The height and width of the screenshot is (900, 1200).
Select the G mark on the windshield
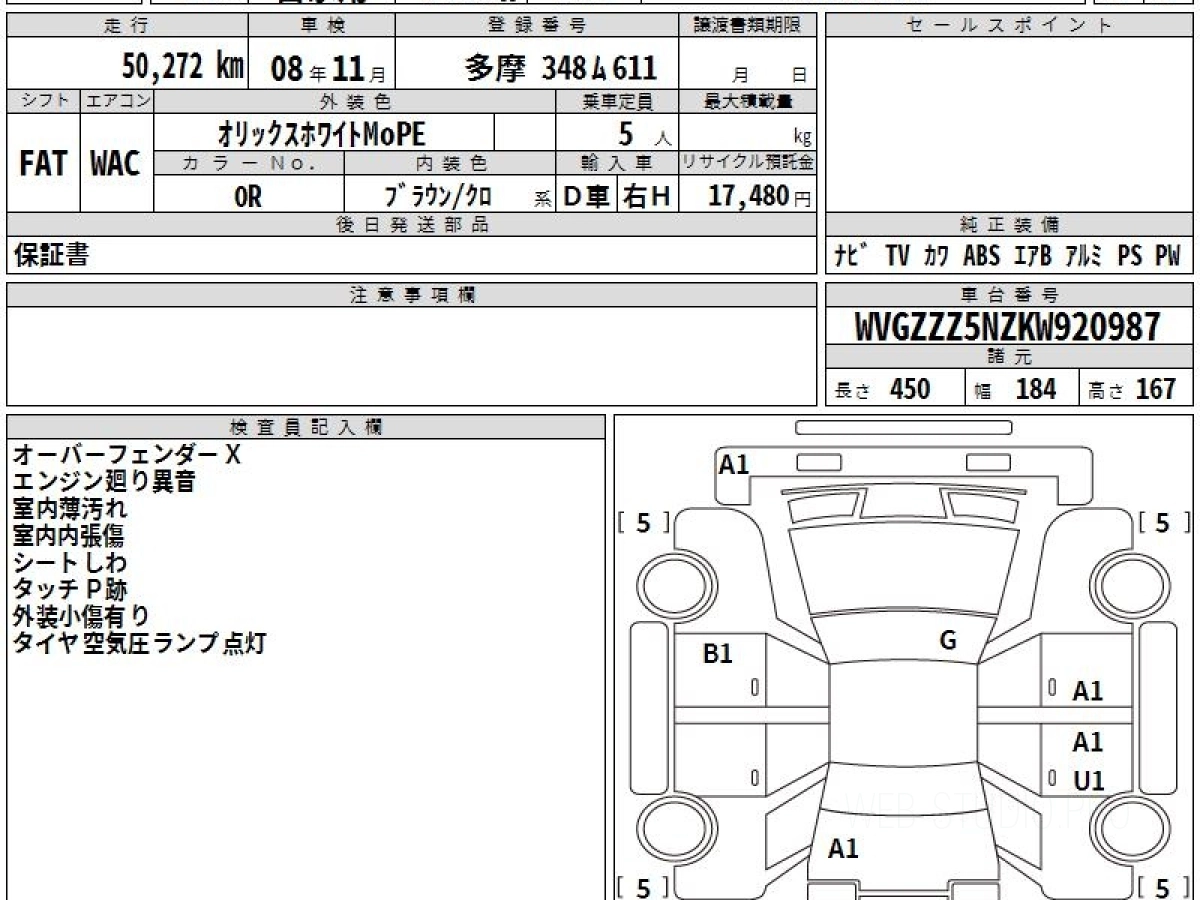pos(948,641)
